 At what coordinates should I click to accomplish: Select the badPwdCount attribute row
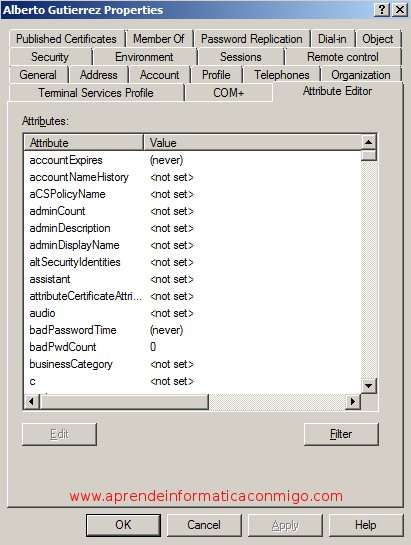[192, 347]
